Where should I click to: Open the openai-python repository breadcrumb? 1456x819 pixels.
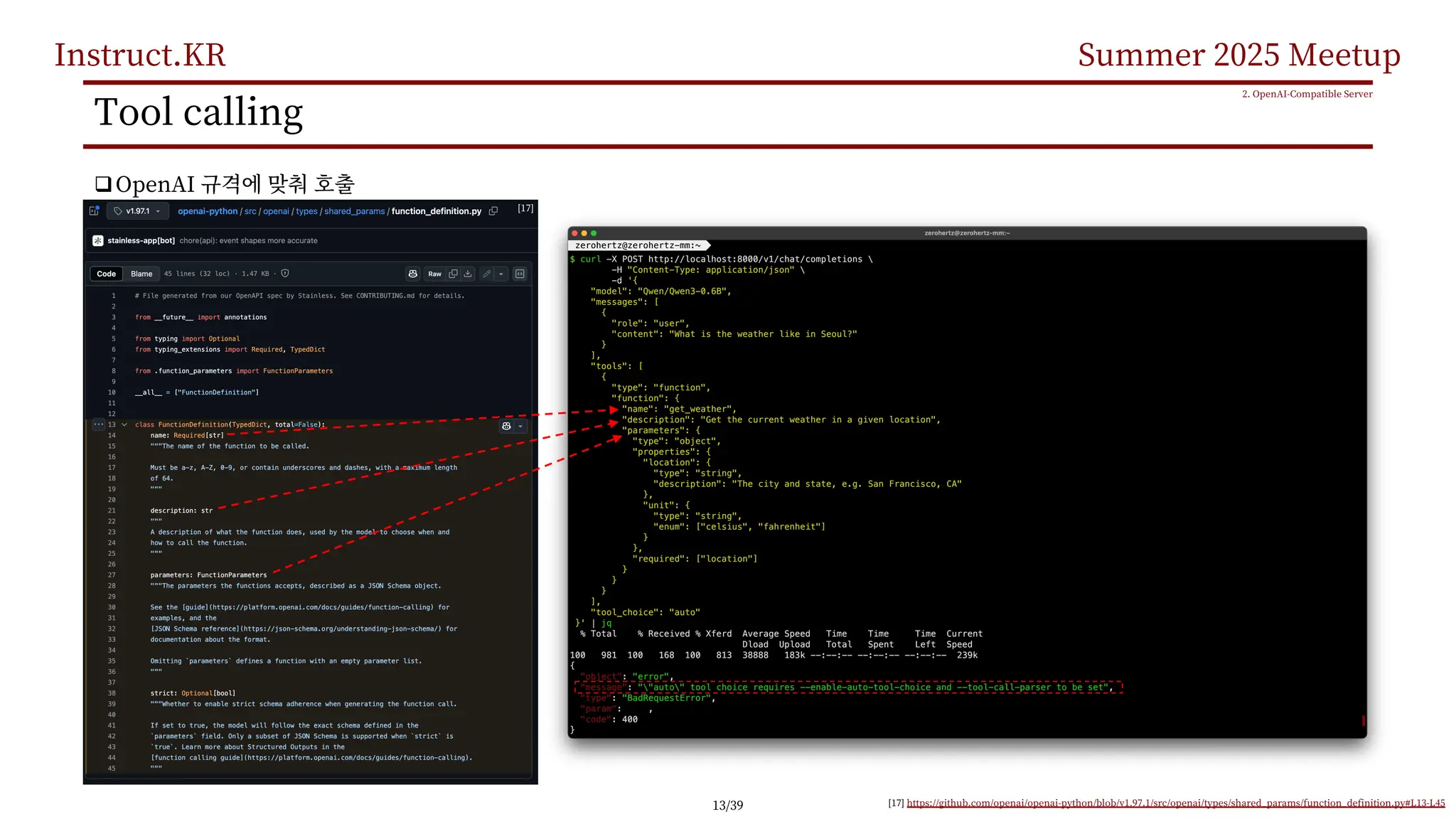coord(208,211)
